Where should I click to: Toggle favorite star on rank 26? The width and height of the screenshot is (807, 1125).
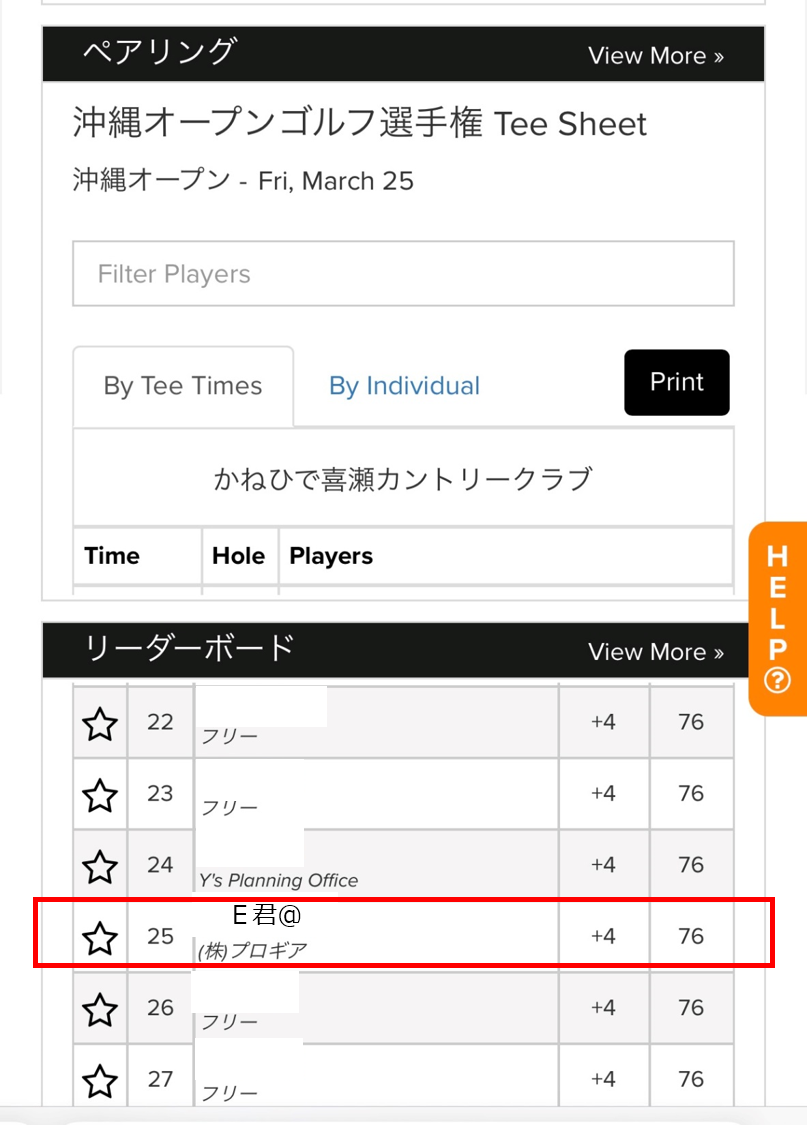(x=100, y=1009)
